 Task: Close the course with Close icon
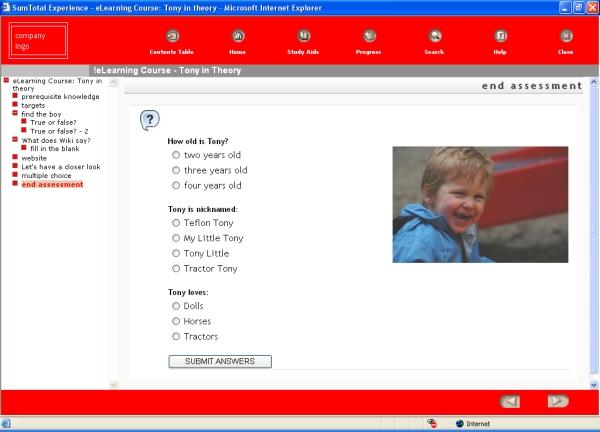pyautogui.click(x=566, y=36)
